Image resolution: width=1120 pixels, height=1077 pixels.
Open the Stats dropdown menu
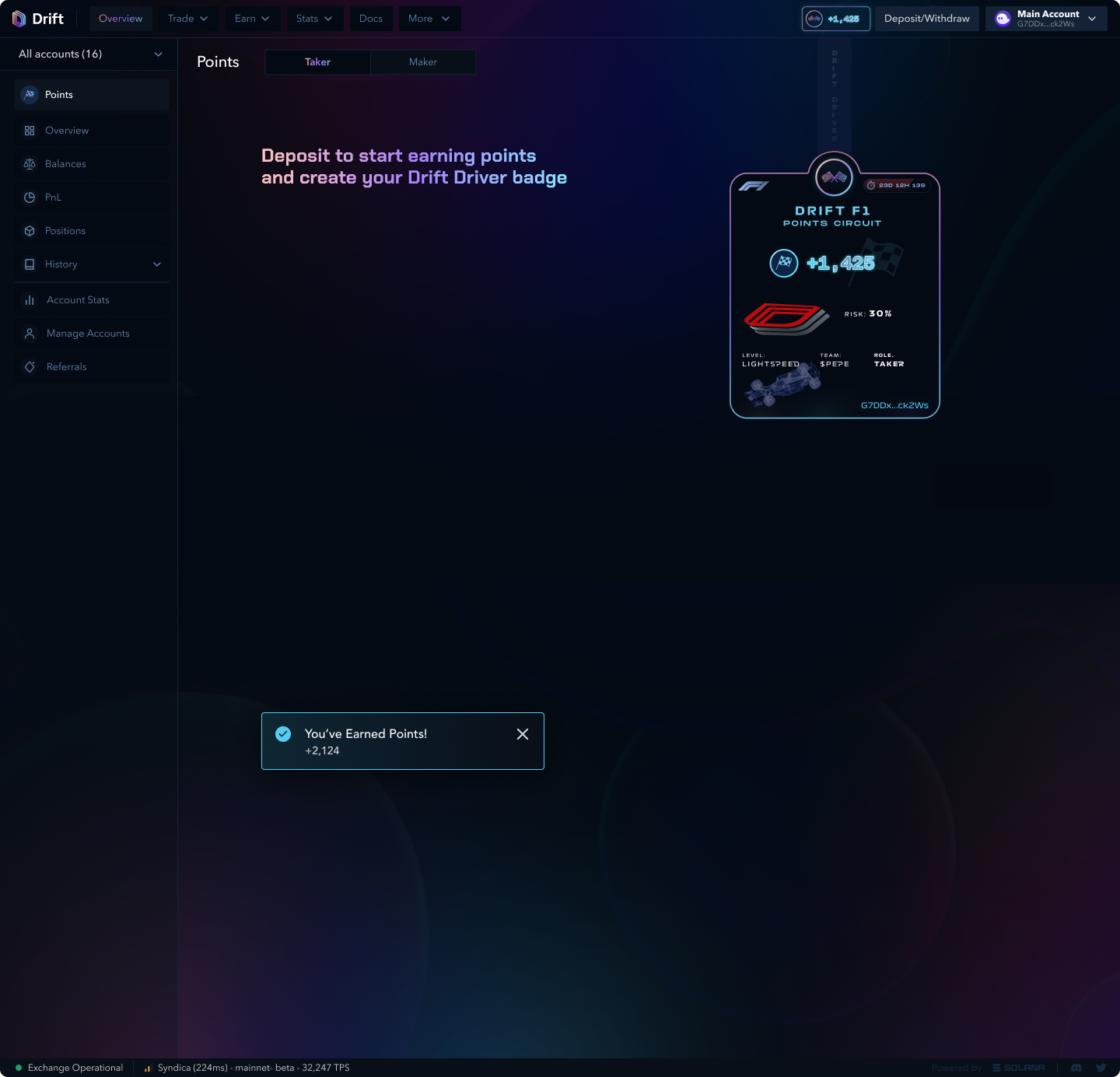pos(314,19)
